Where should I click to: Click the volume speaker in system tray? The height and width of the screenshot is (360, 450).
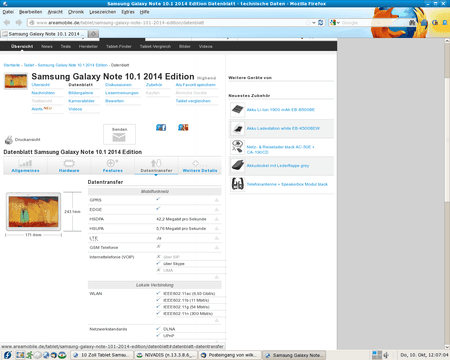pos(386,355)
